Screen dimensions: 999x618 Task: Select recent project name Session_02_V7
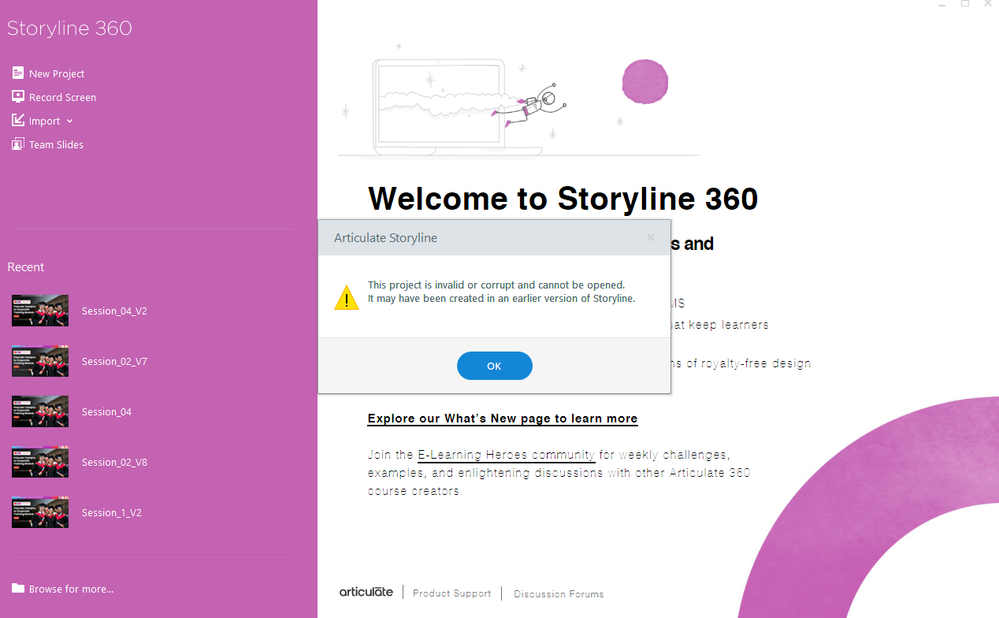[114, 361]
